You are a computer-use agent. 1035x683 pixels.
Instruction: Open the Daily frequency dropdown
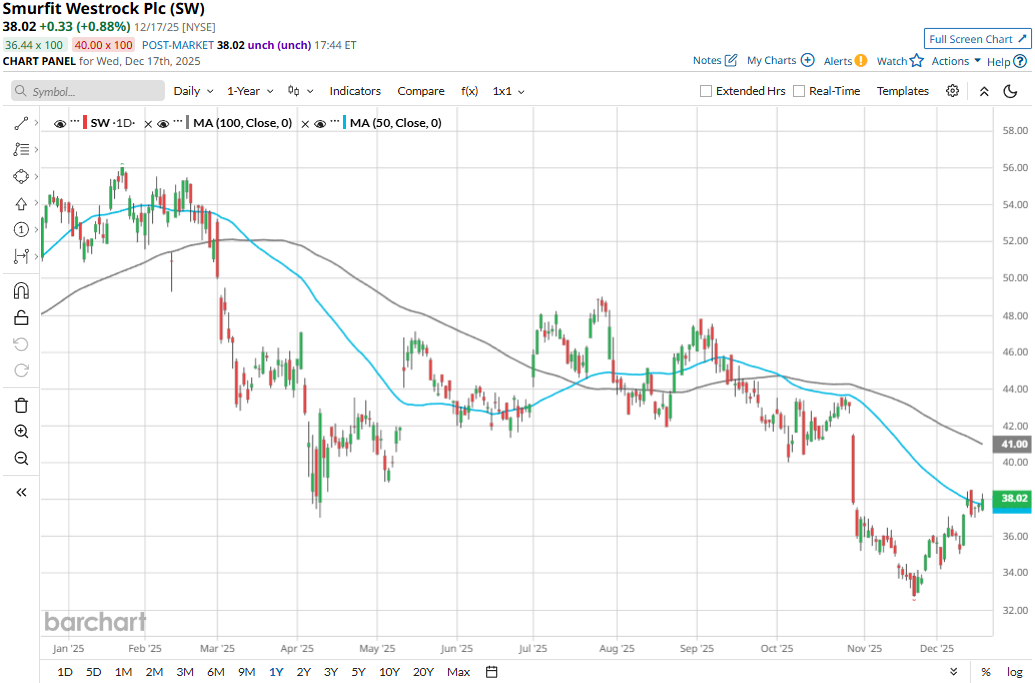tap(193, 91)
